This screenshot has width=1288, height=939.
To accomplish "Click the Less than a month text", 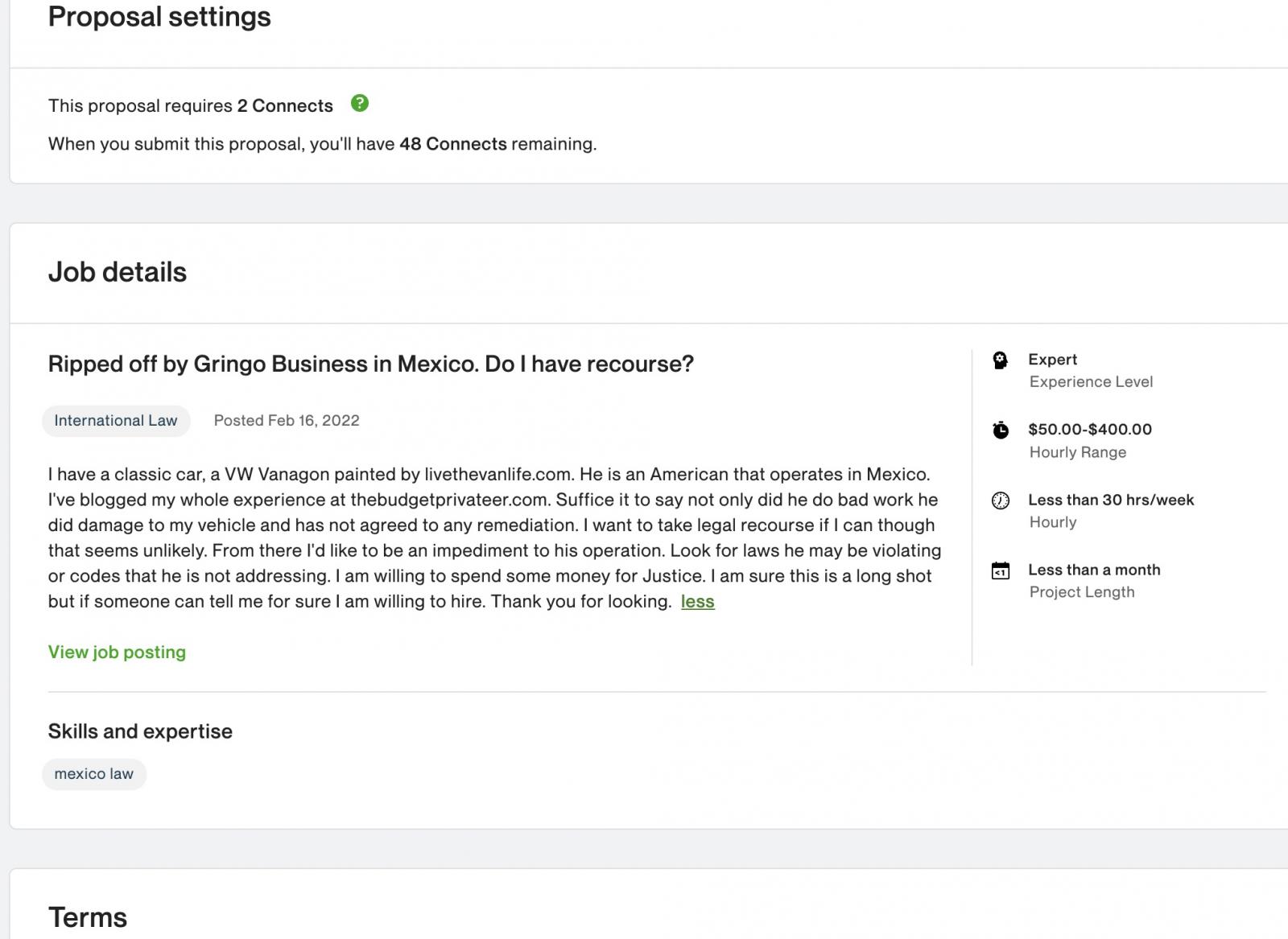I will pos(1094,570).
